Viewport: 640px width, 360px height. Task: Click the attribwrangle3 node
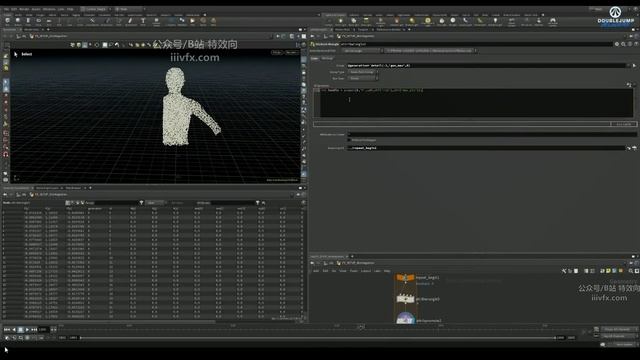pos(405,299)
